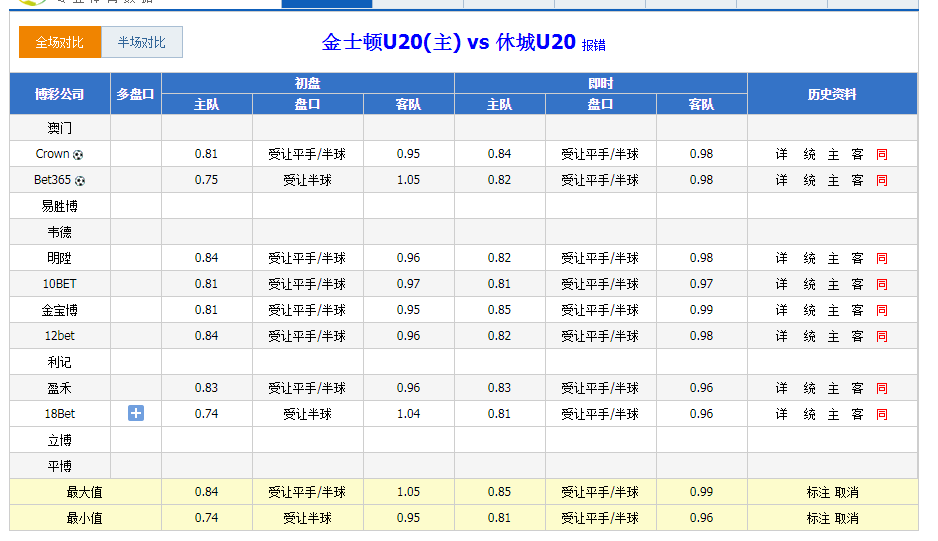Open 客 link in 10BET row

(857, 284)
